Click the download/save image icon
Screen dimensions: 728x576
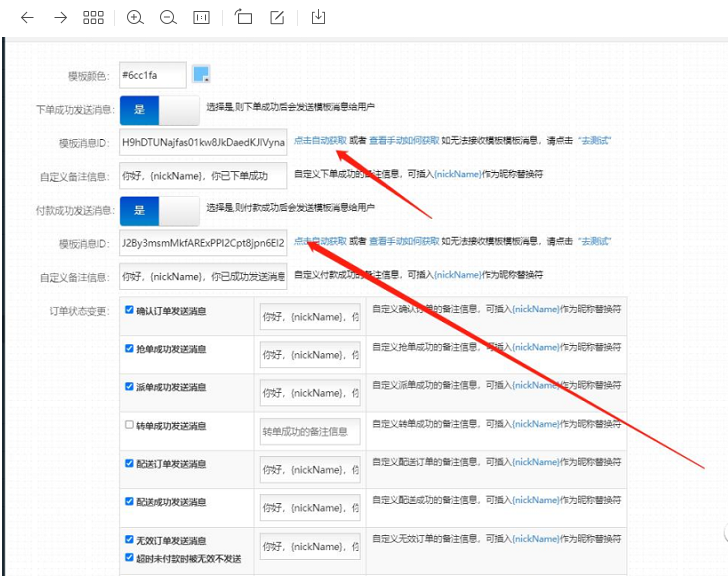pos(318,18)
